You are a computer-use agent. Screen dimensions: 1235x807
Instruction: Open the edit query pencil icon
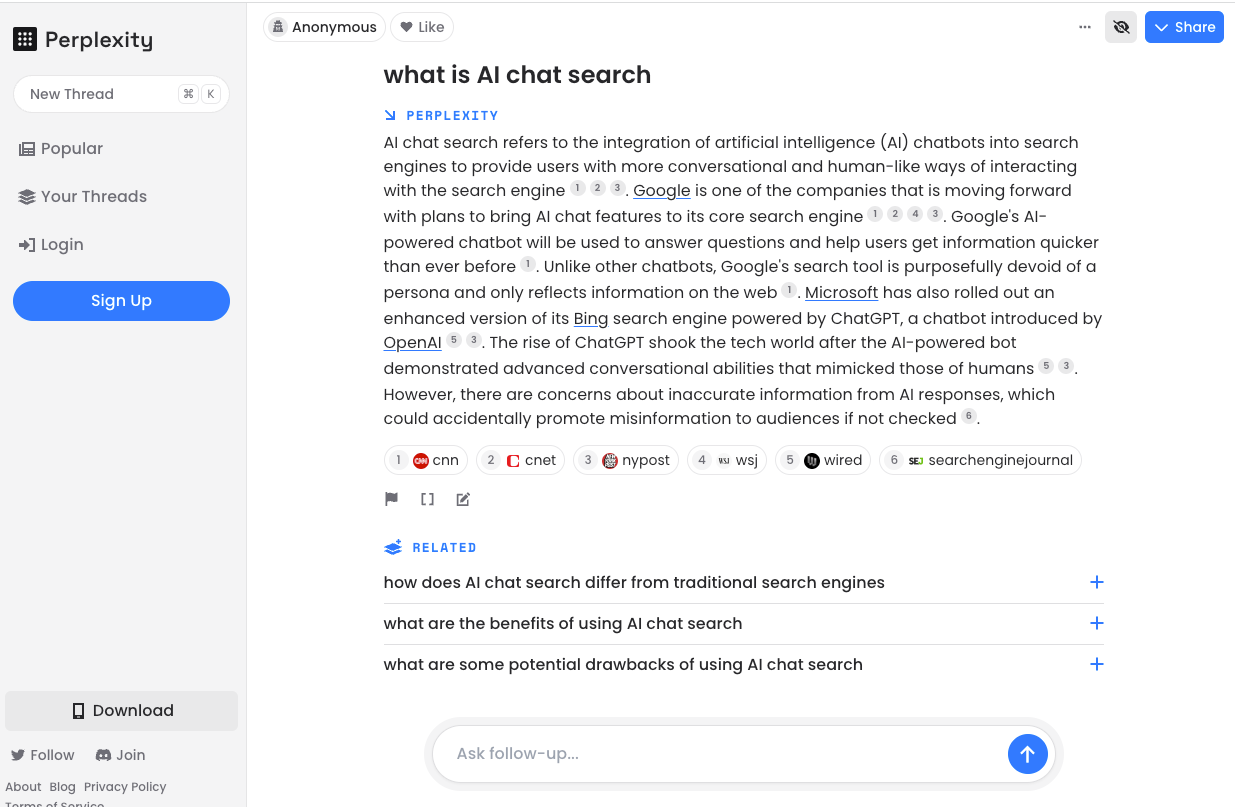(463, 499)
